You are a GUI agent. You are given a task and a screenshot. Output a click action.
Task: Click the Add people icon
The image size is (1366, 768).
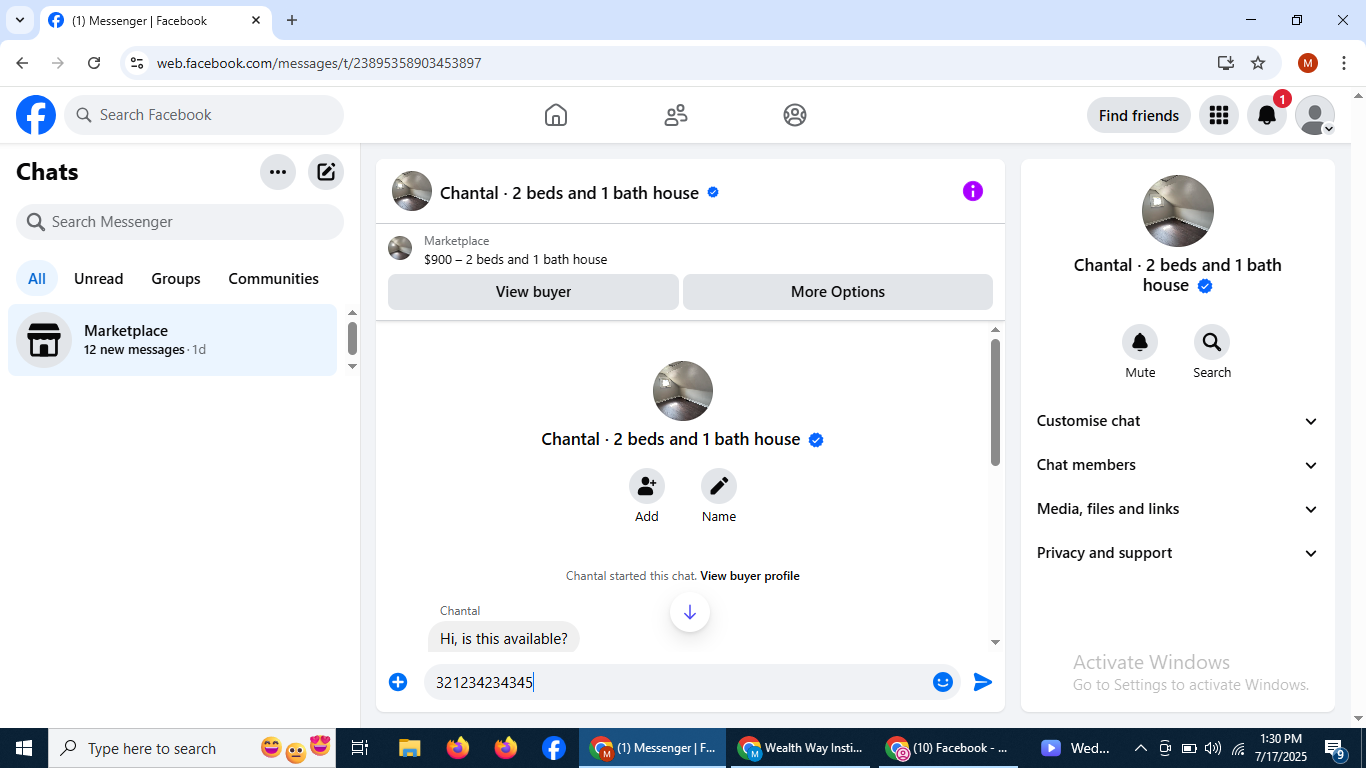coord(647,487)
